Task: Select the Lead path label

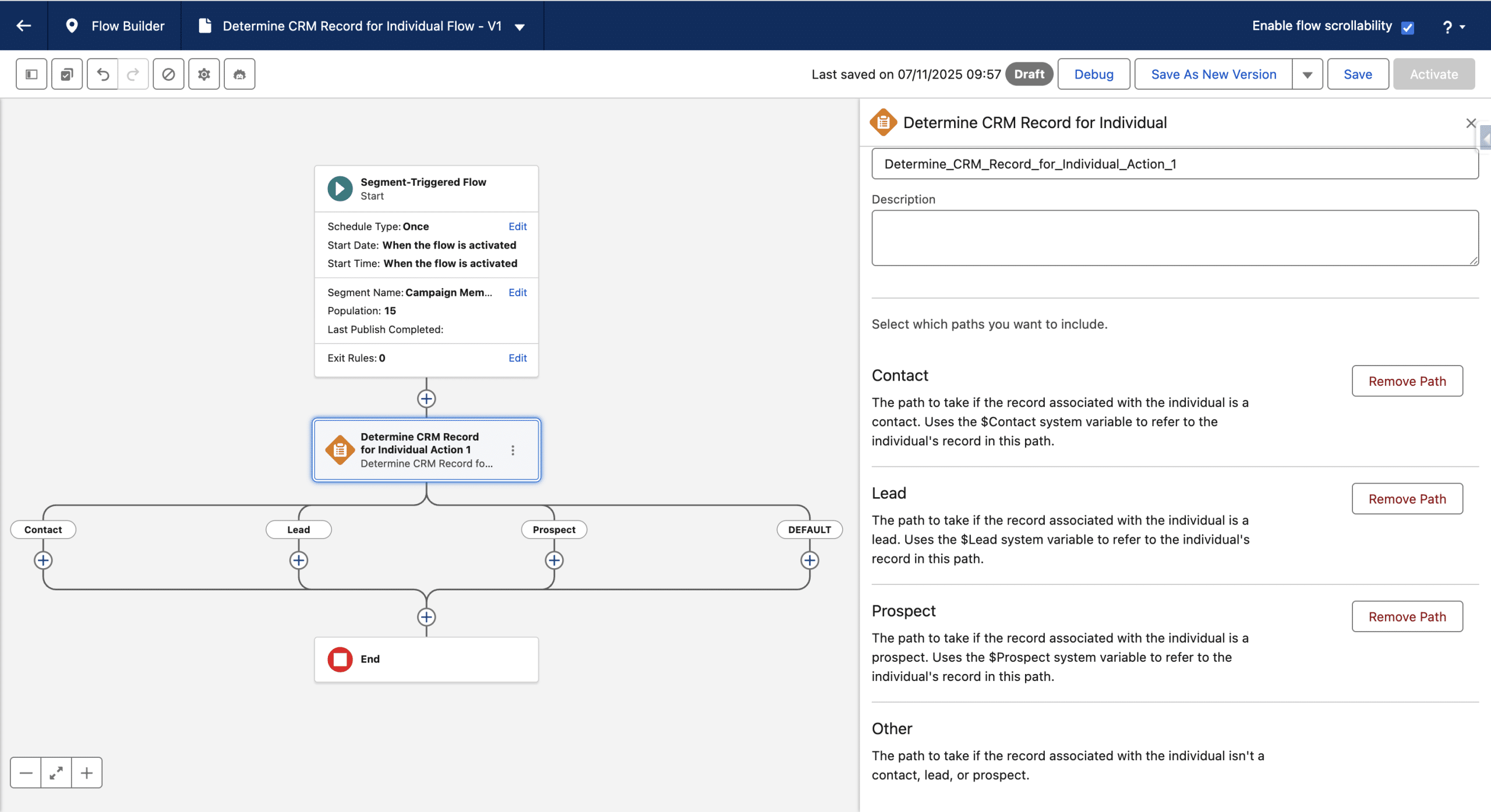Action: coord(298,530)
